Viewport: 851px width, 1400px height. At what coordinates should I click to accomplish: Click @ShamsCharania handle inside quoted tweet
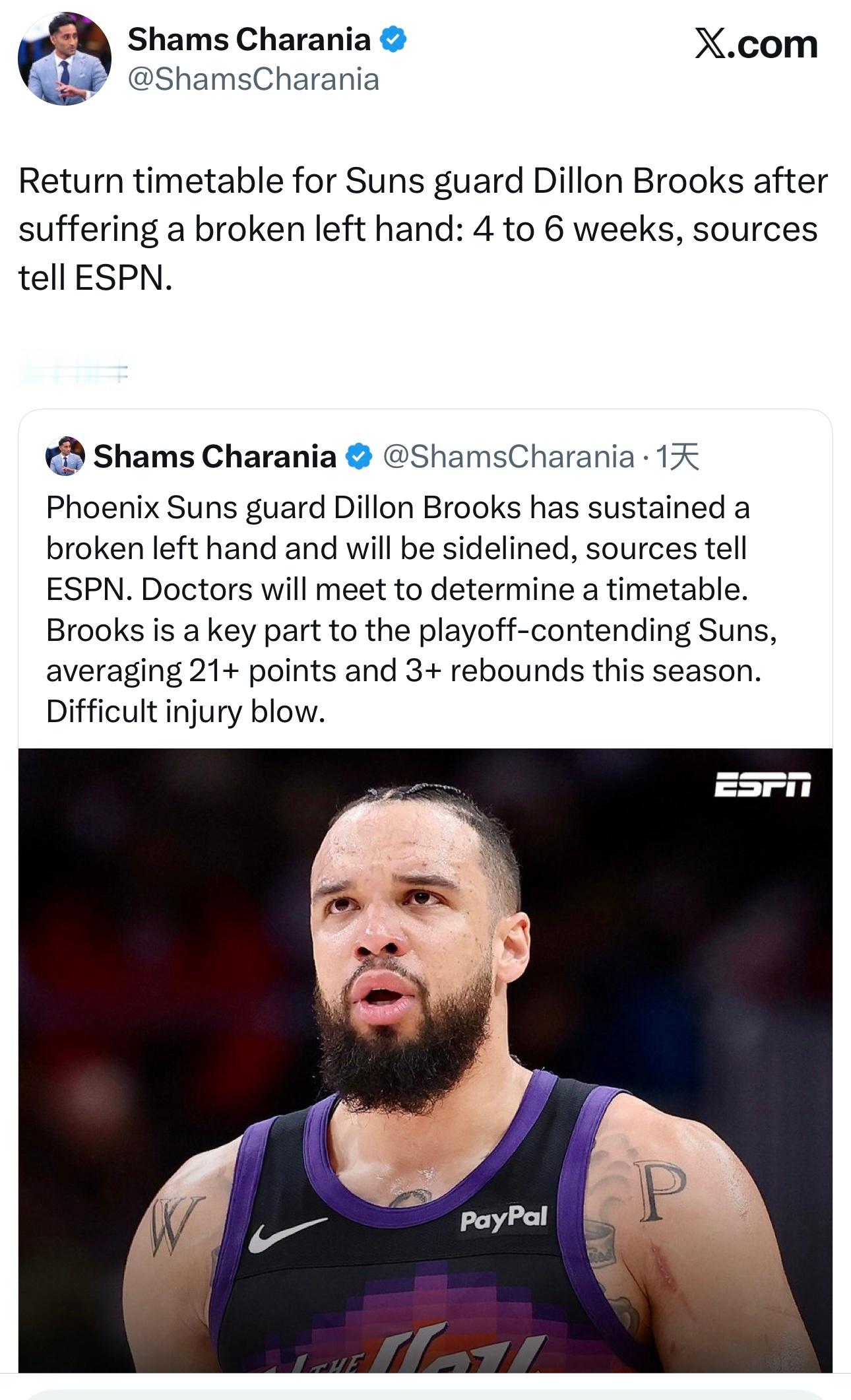[x=508, y=457]
